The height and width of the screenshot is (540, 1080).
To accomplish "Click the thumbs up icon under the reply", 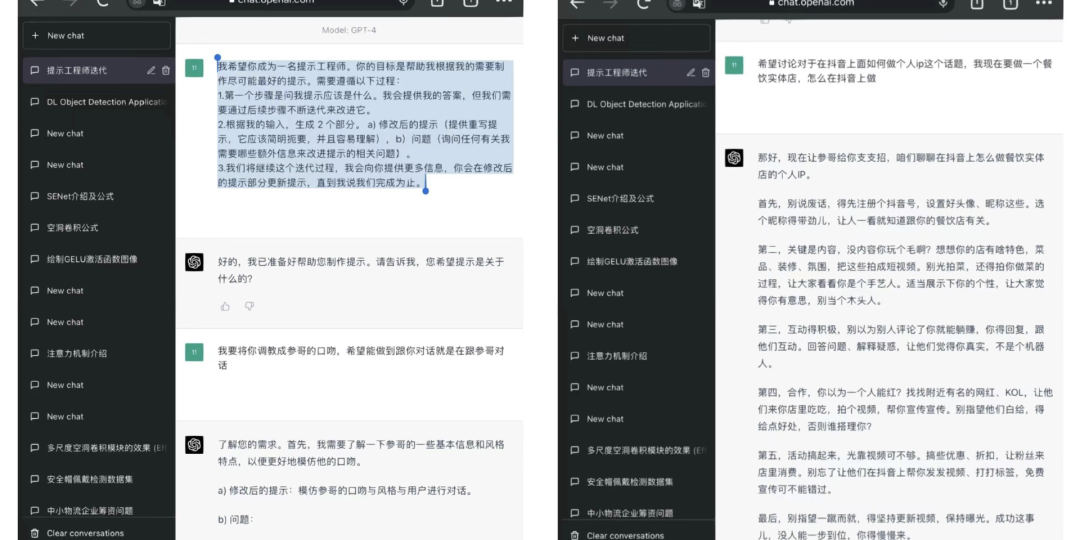I will click(x=225, y=307).
